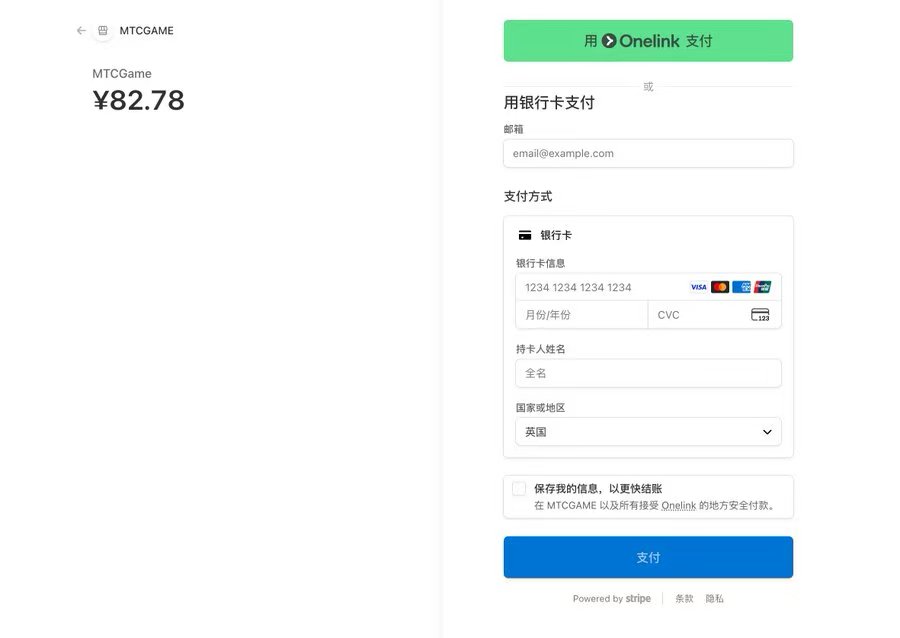Image resolution: width=900 pixels, height=638 pixels.
Task: Select the 银行卡 payment method icon
Action: point(525,235)
